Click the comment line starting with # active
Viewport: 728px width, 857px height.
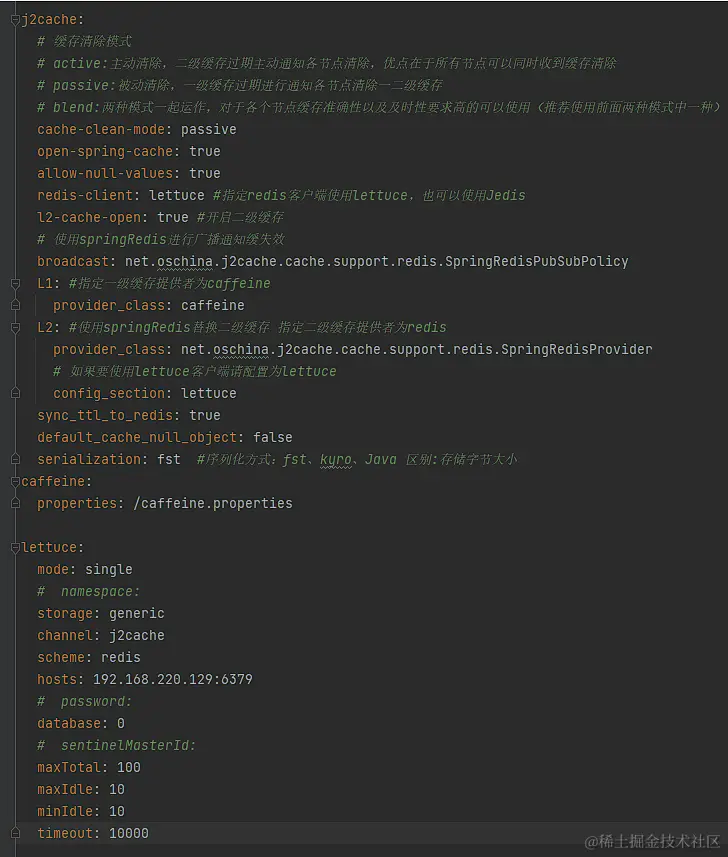point(327,63)
